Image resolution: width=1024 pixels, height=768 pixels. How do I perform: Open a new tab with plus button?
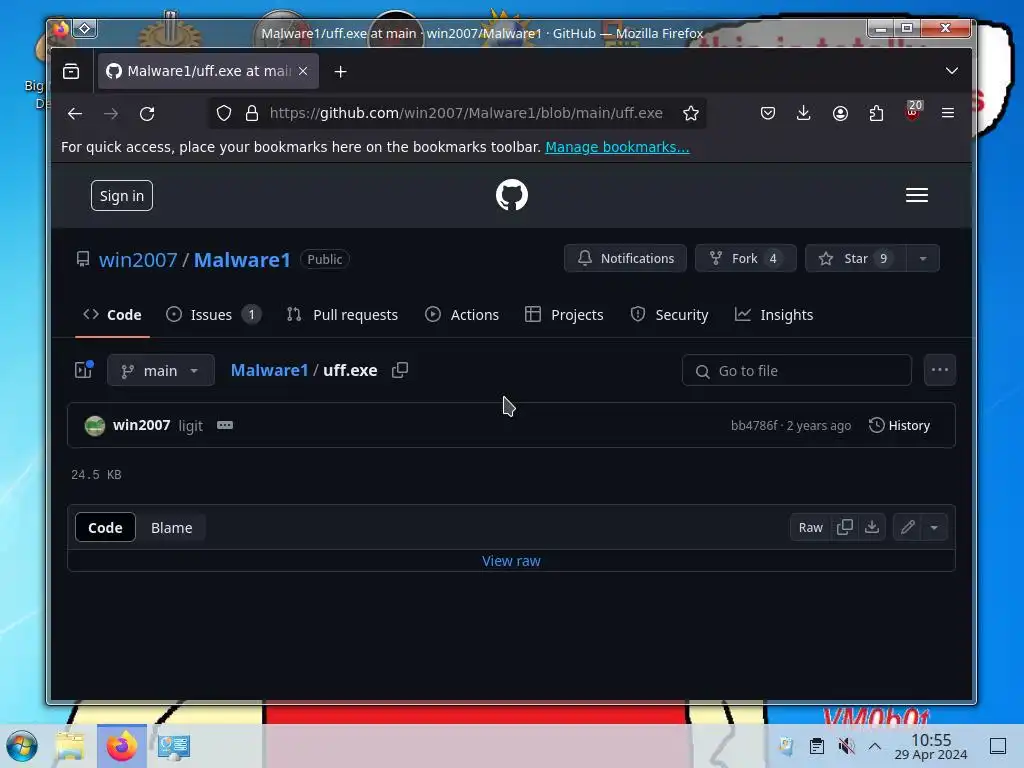pos(340,72)
